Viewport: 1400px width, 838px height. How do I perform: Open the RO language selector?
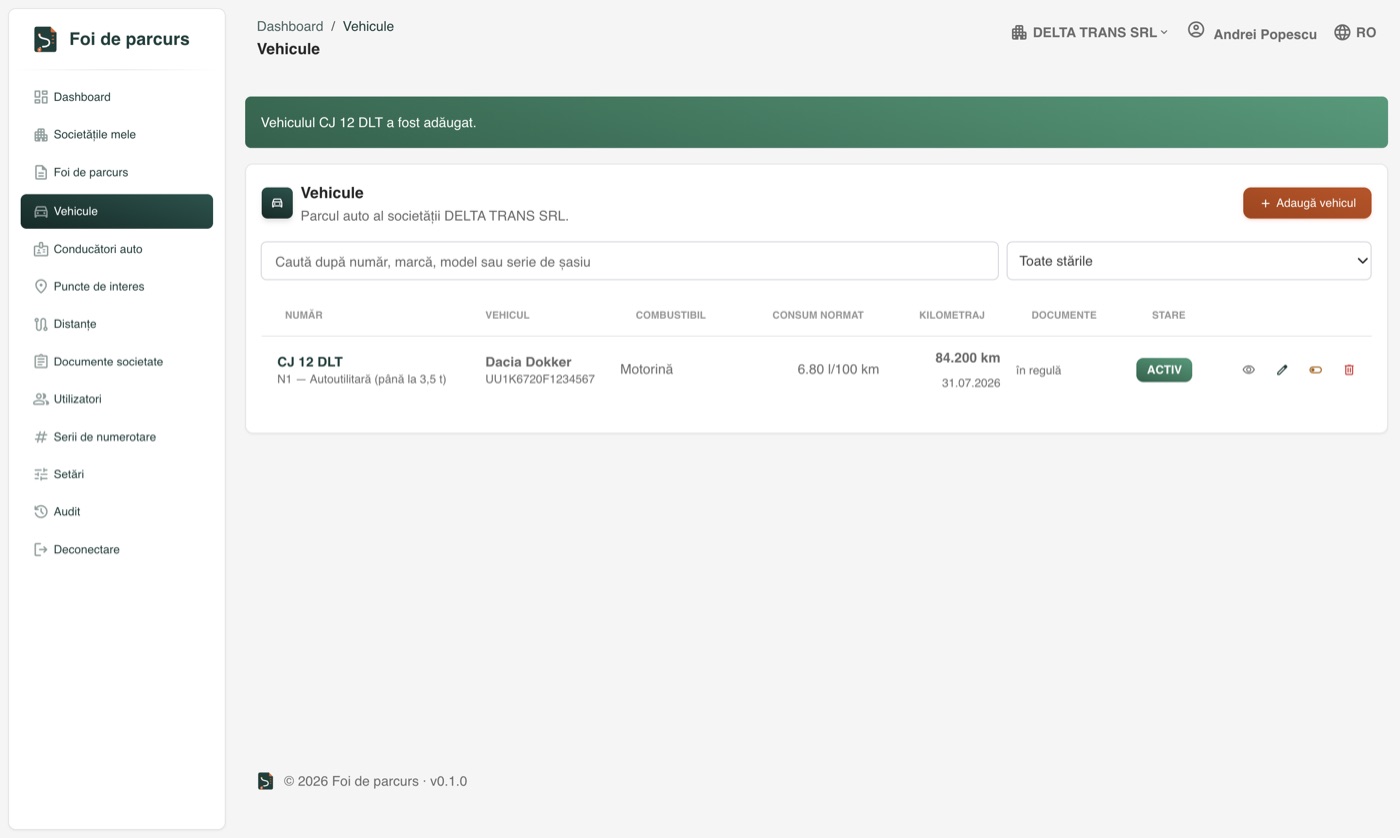1355,33
